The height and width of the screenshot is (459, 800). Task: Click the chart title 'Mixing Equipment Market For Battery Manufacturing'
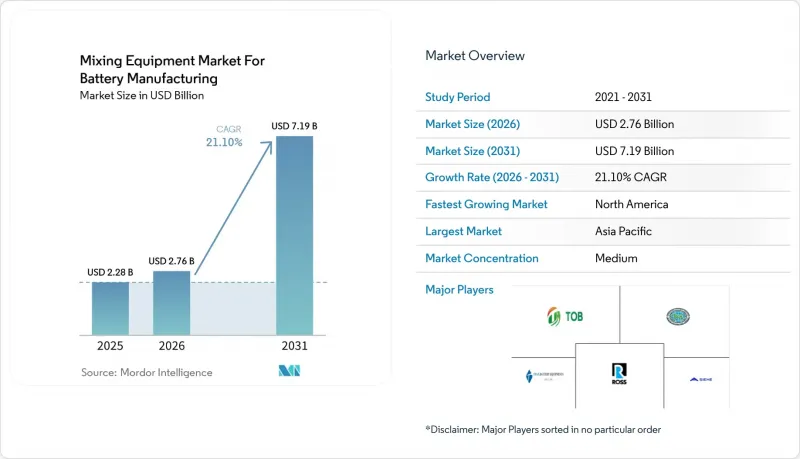tap(172, 69)
